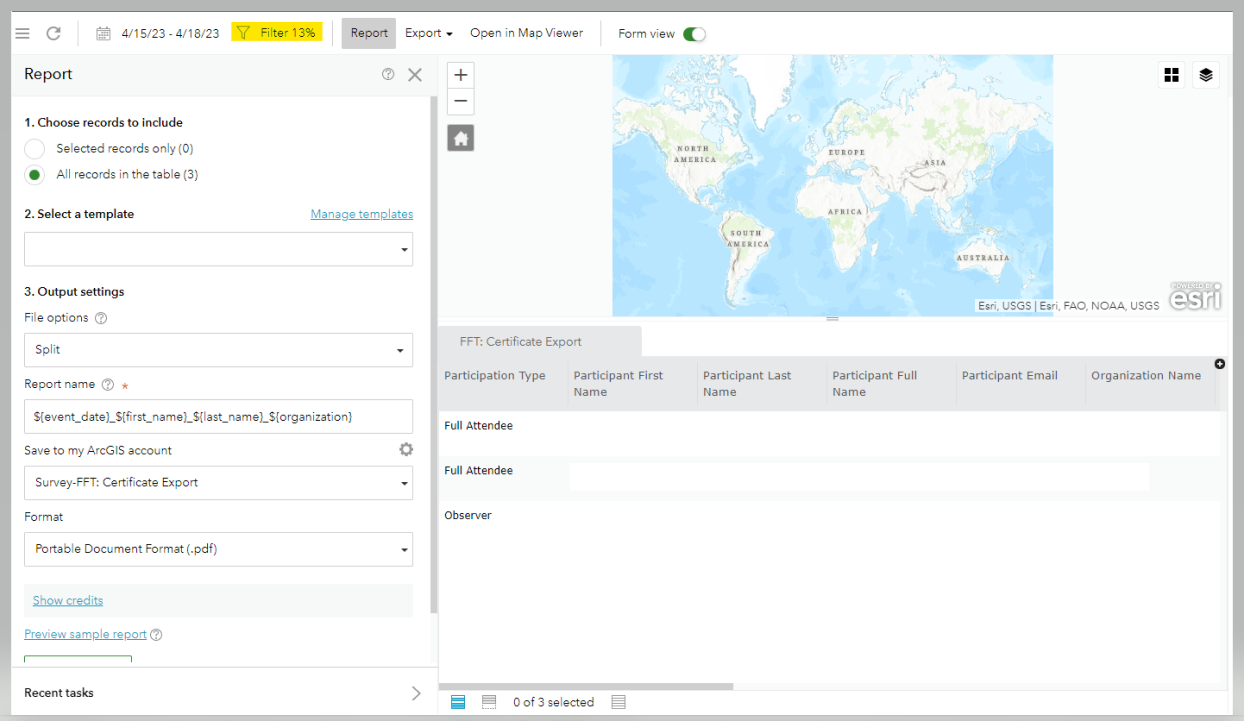The image size is (1244, 721).
Task: Open the map layers icon
Action: tap(1206, 75)
